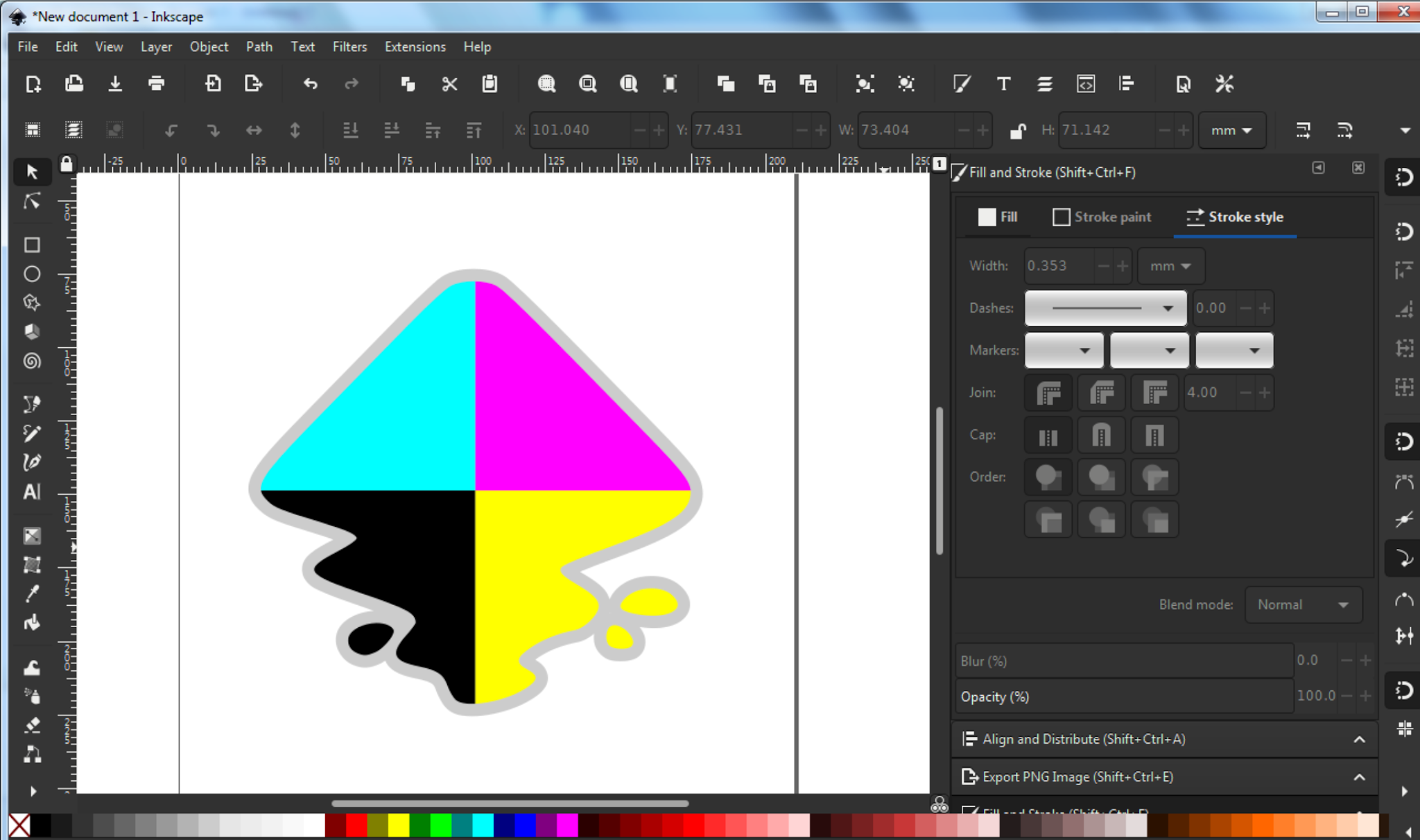
Task: Switch to the Stroke paint tab
Action: click(1102, 216)
